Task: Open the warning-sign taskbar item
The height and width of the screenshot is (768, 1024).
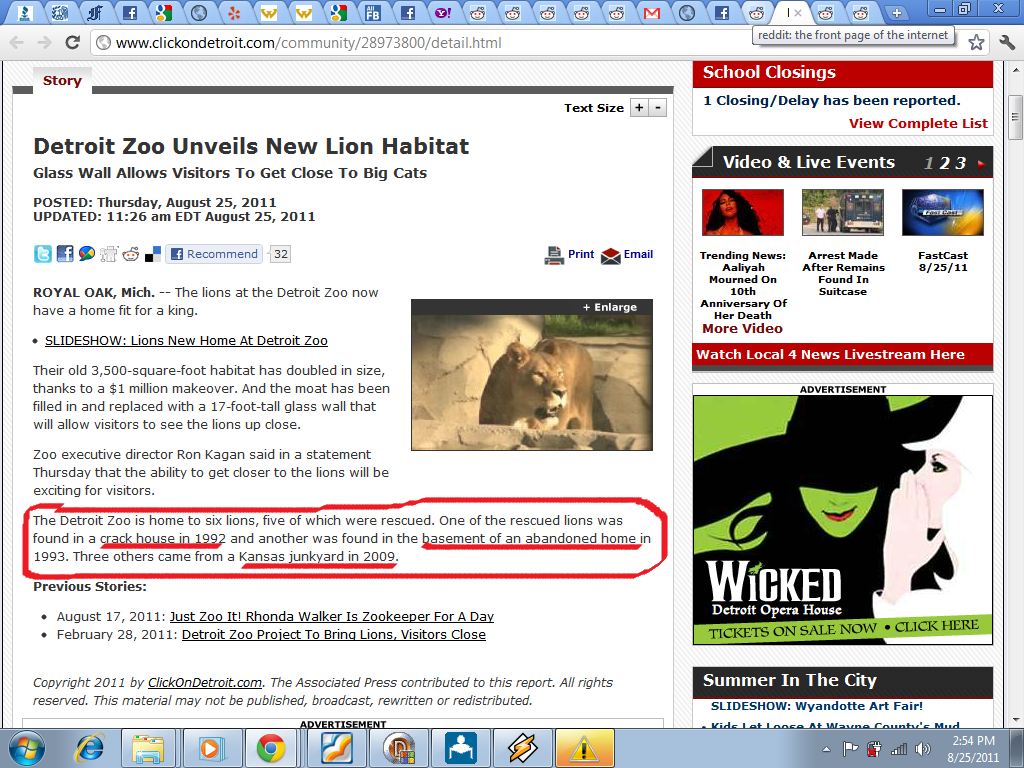Action: click(x=584, y=748)
